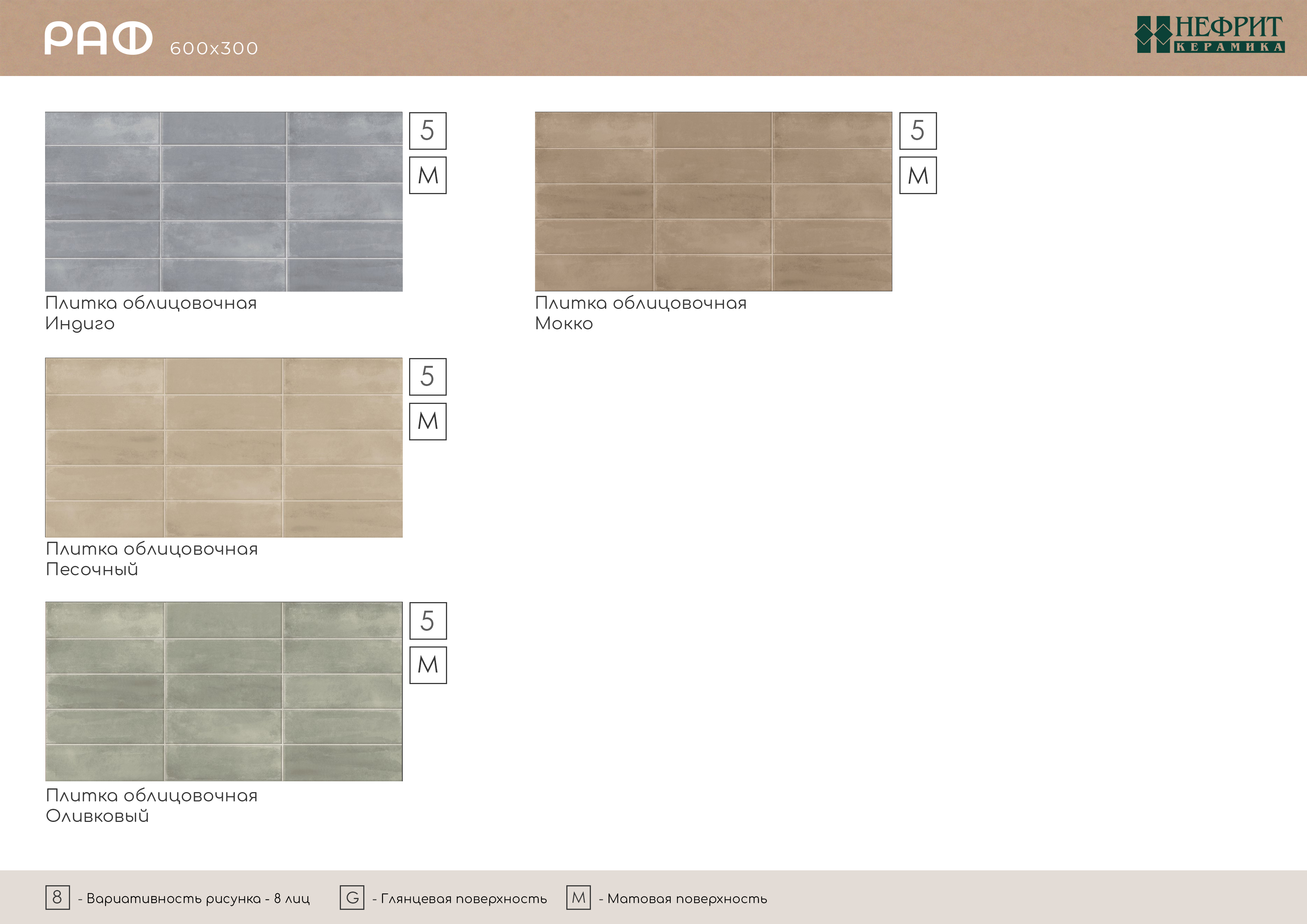Screen dimensions: 1307x924
Task: Click the Оливковый tile name
Action: [x=97, y=815]
